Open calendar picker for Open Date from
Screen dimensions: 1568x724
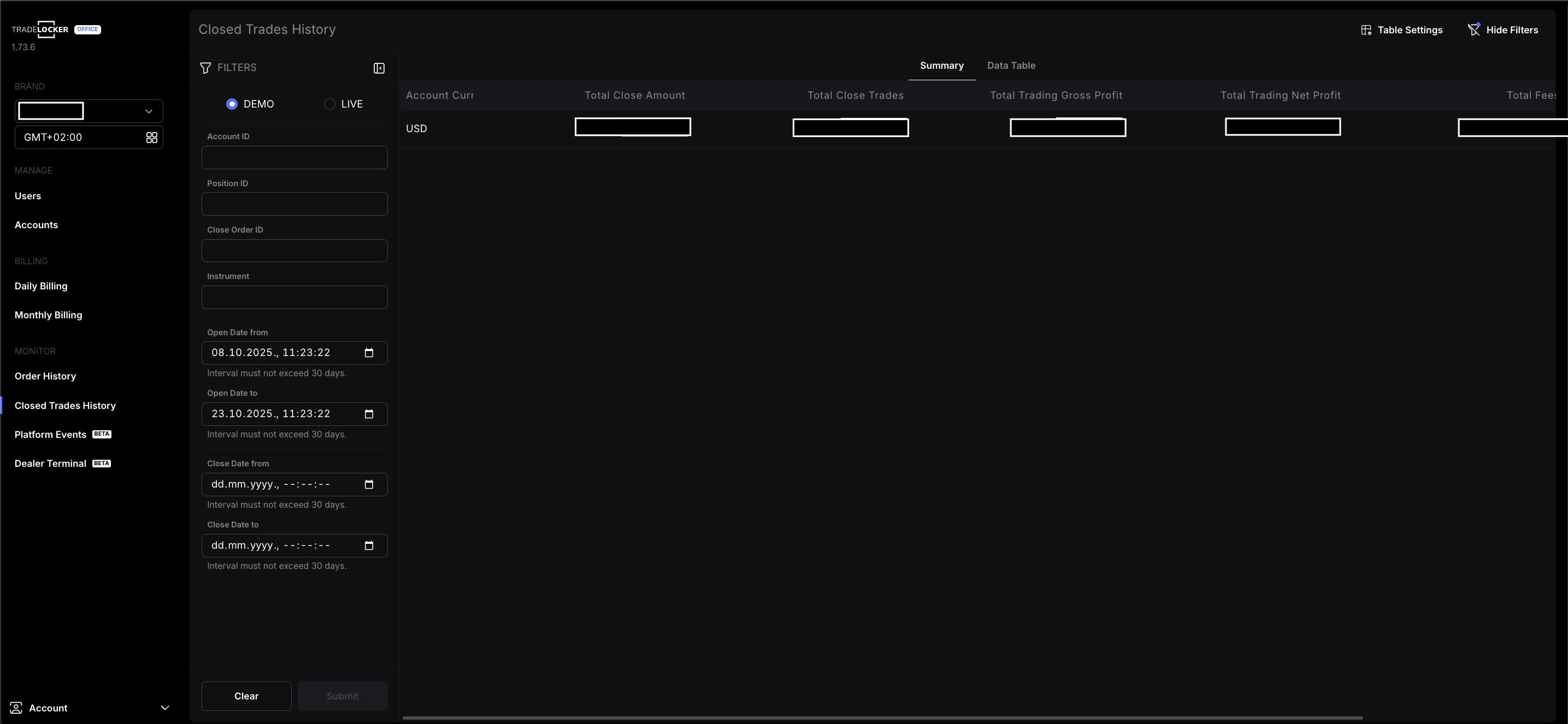tap(369, 353)
